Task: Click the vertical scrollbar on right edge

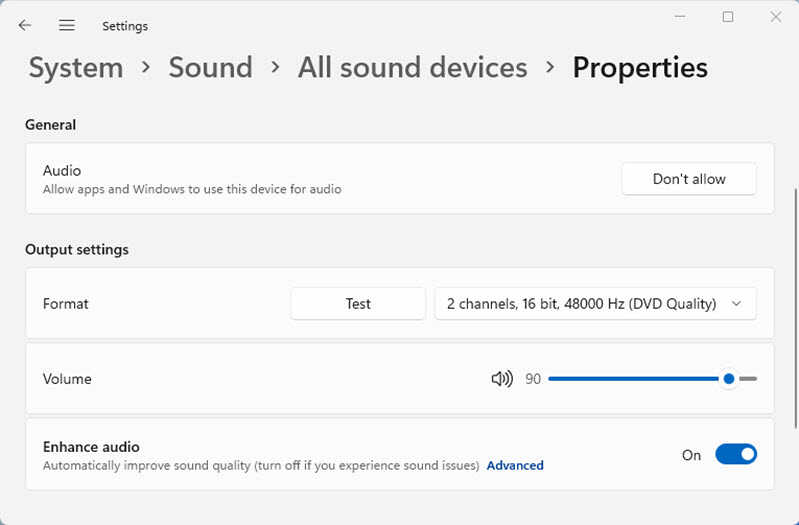Action: tap(795, 308)
